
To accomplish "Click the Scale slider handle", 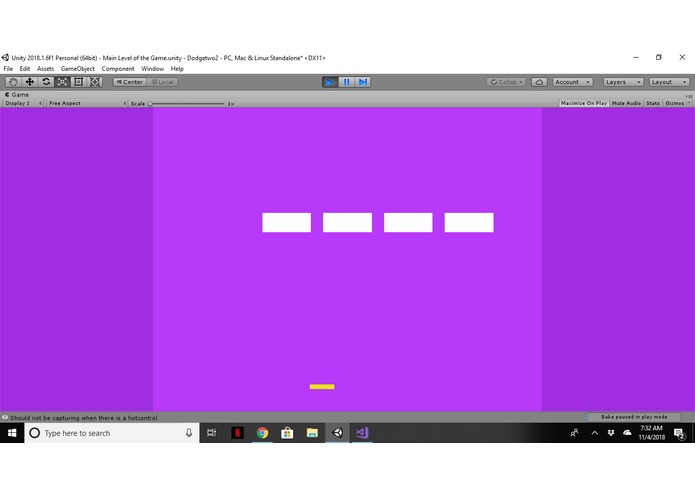I will [150, 104].
